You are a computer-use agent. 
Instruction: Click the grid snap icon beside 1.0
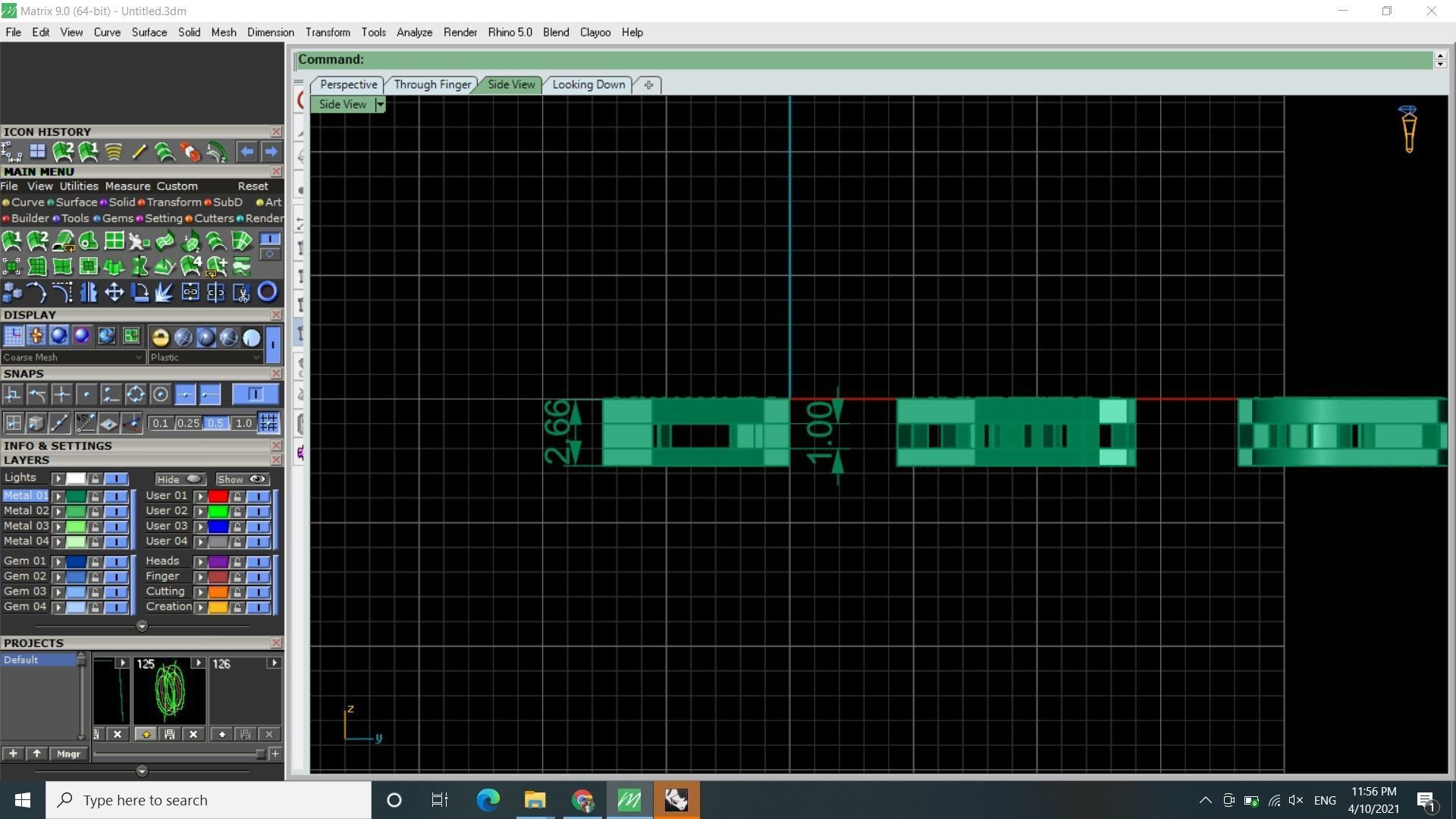(268, 423)
